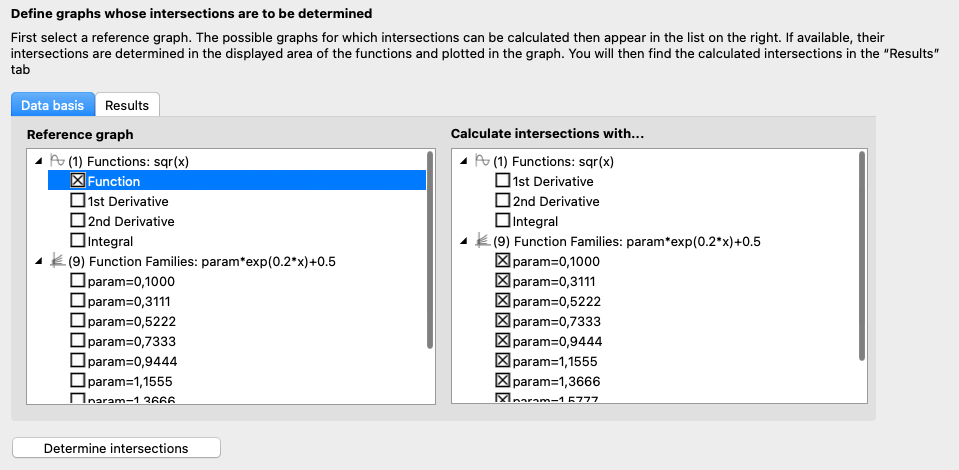Uncheck the Function checkbox in Reference graph
This screenshot has height=470, width=959.
pos(78,181)
